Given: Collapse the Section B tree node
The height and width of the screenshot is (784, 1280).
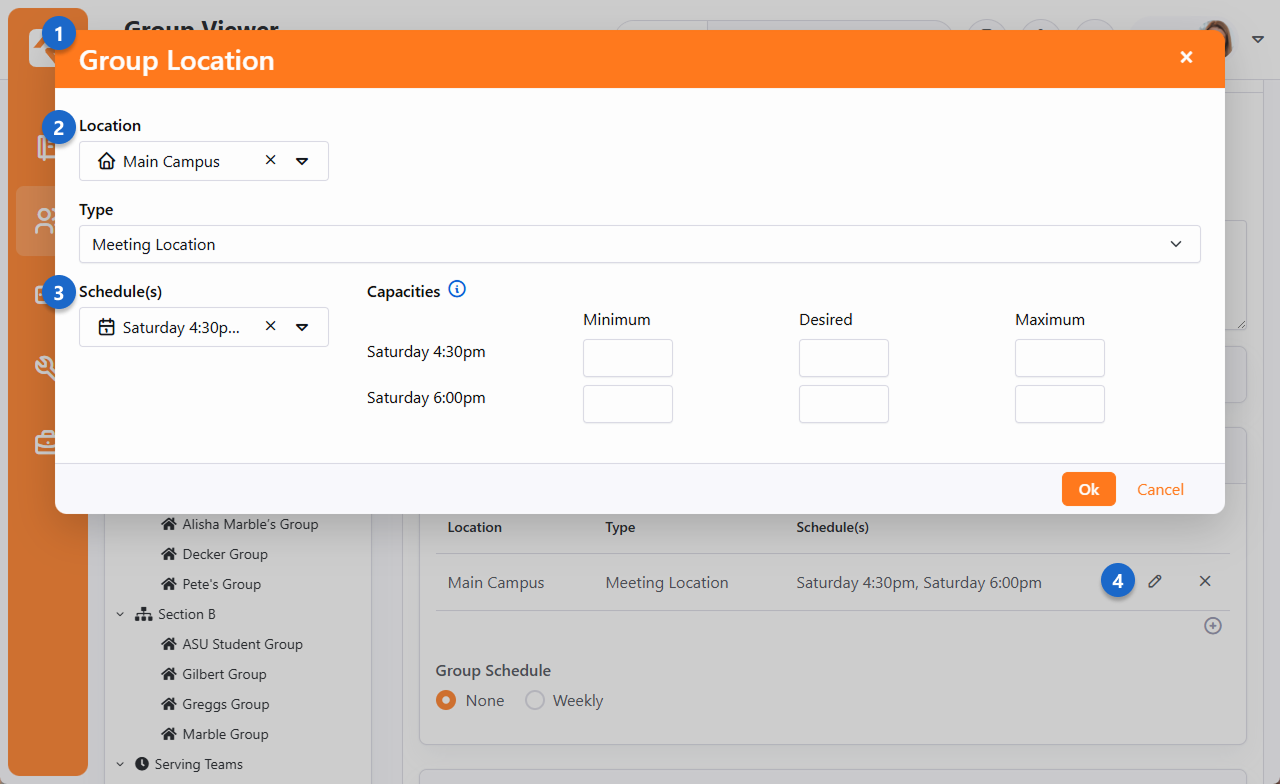Looking at the screenshot, I should point(120,614).
